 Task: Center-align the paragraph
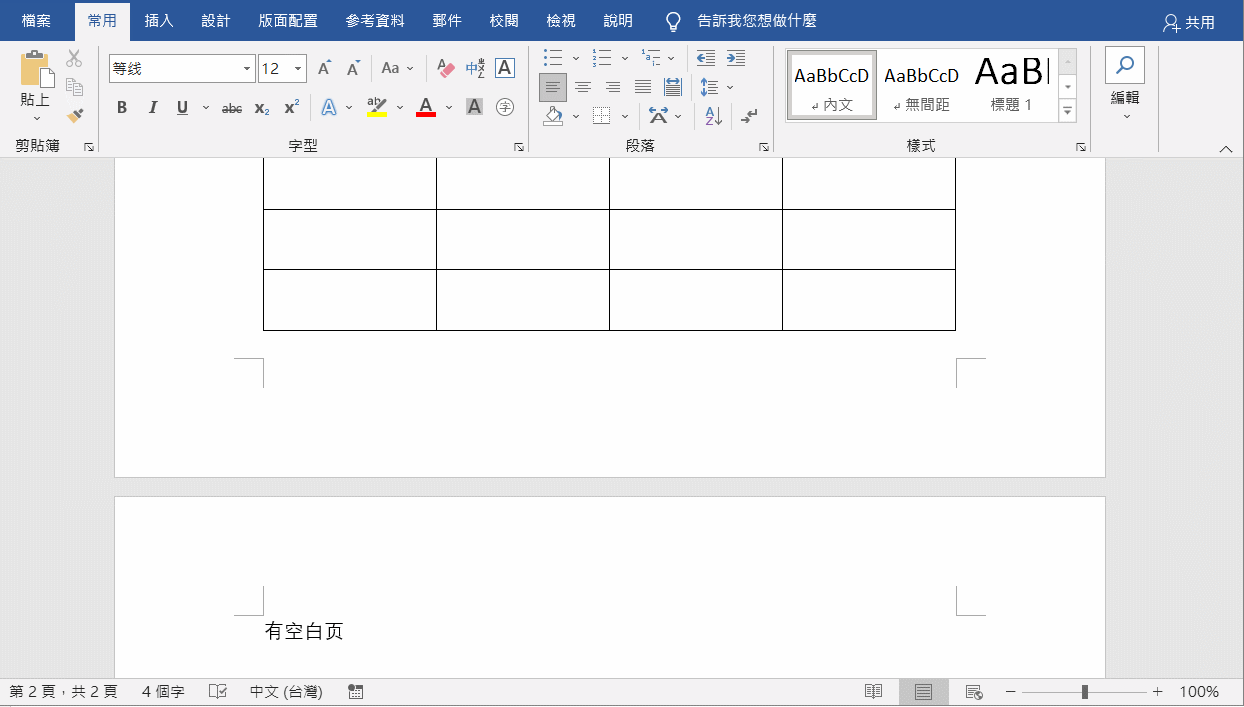click(583, 87)
